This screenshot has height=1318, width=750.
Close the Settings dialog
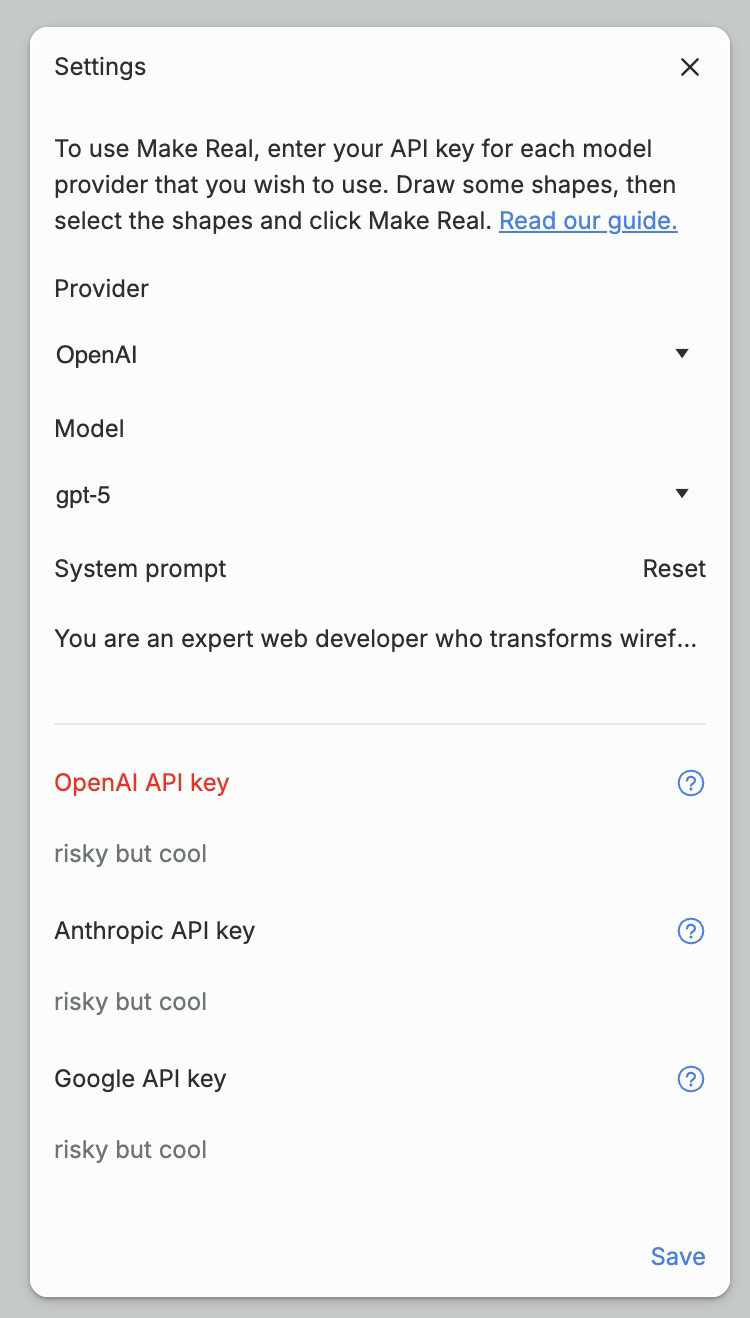(689, 67)
